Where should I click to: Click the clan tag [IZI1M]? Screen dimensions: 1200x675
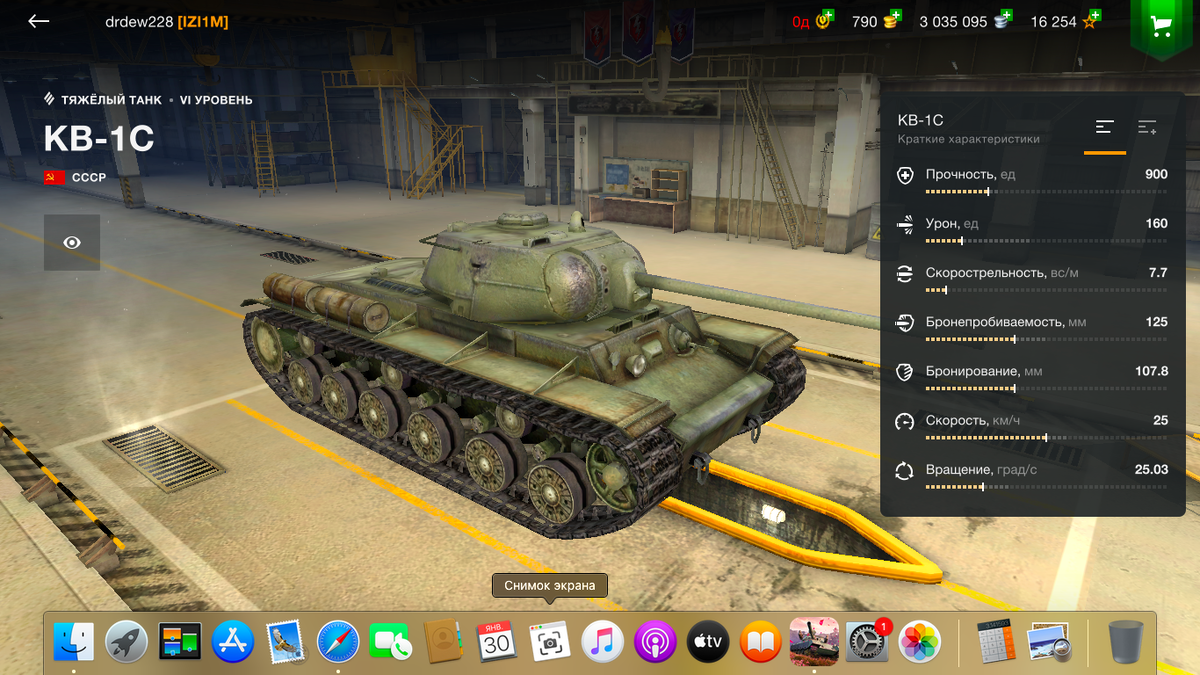[x=203, y=22]
